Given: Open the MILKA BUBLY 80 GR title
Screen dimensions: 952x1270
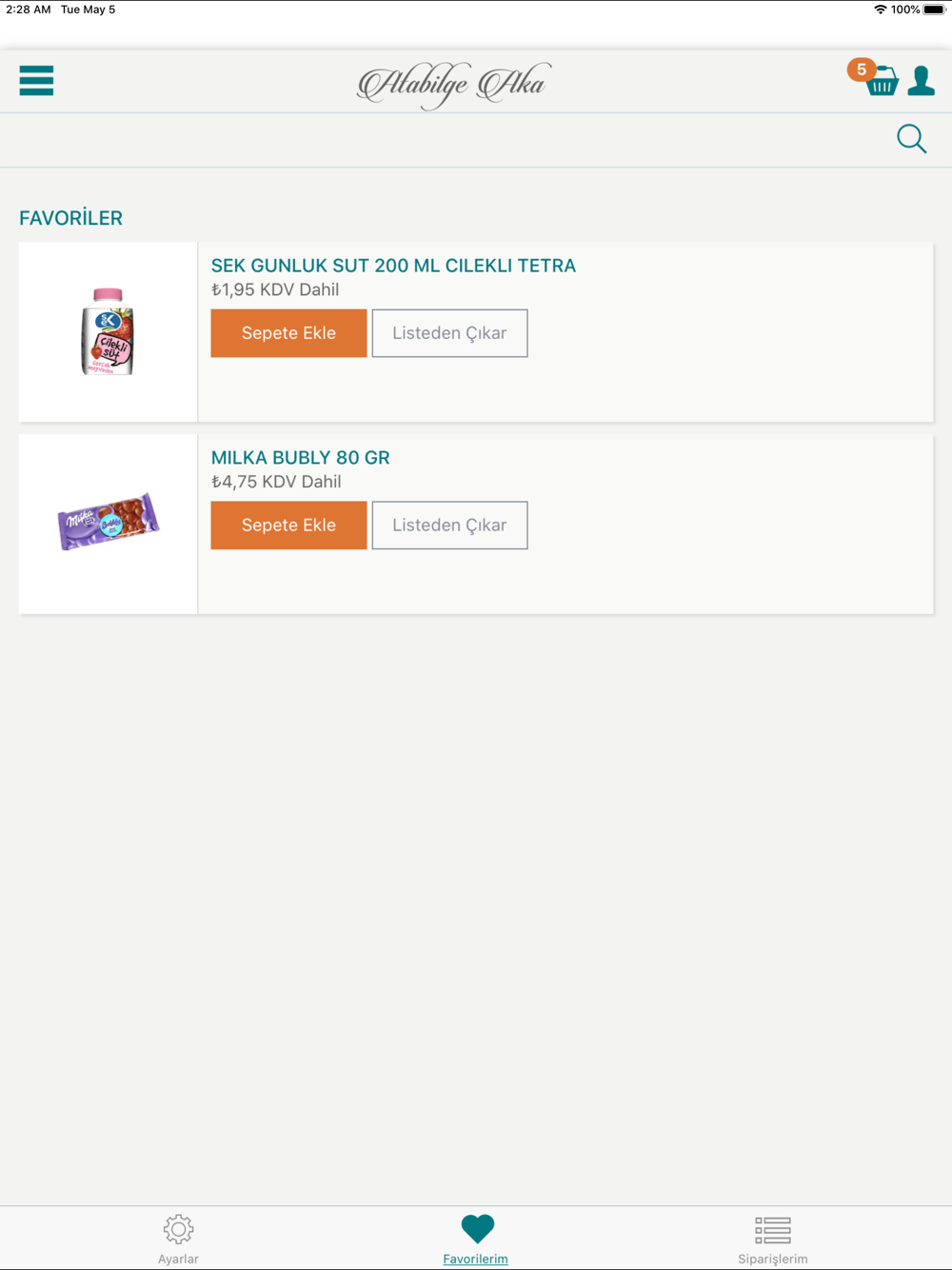Looking at the screenshot, I should point(300,458).
